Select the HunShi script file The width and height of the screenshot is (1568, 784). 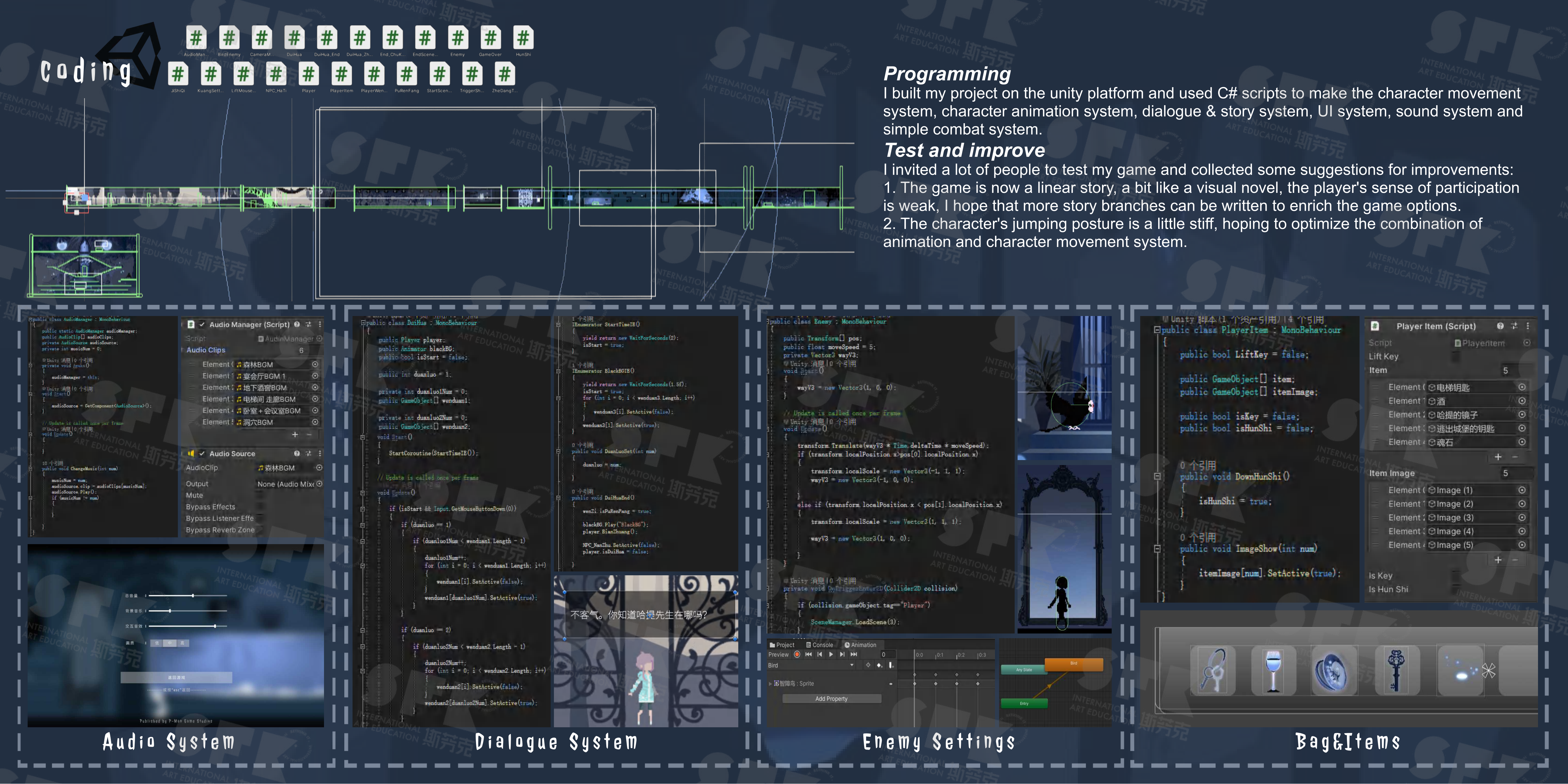(523, 38)
